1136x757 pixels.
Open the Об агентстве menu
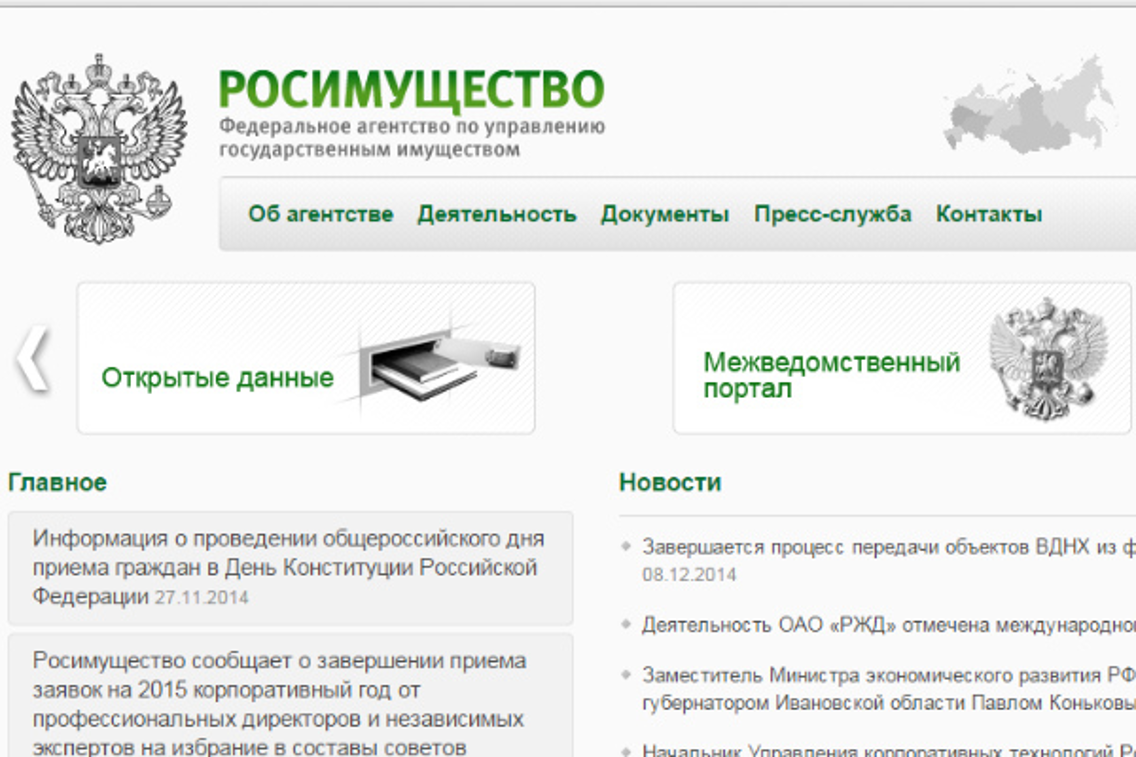coord(320,214)
